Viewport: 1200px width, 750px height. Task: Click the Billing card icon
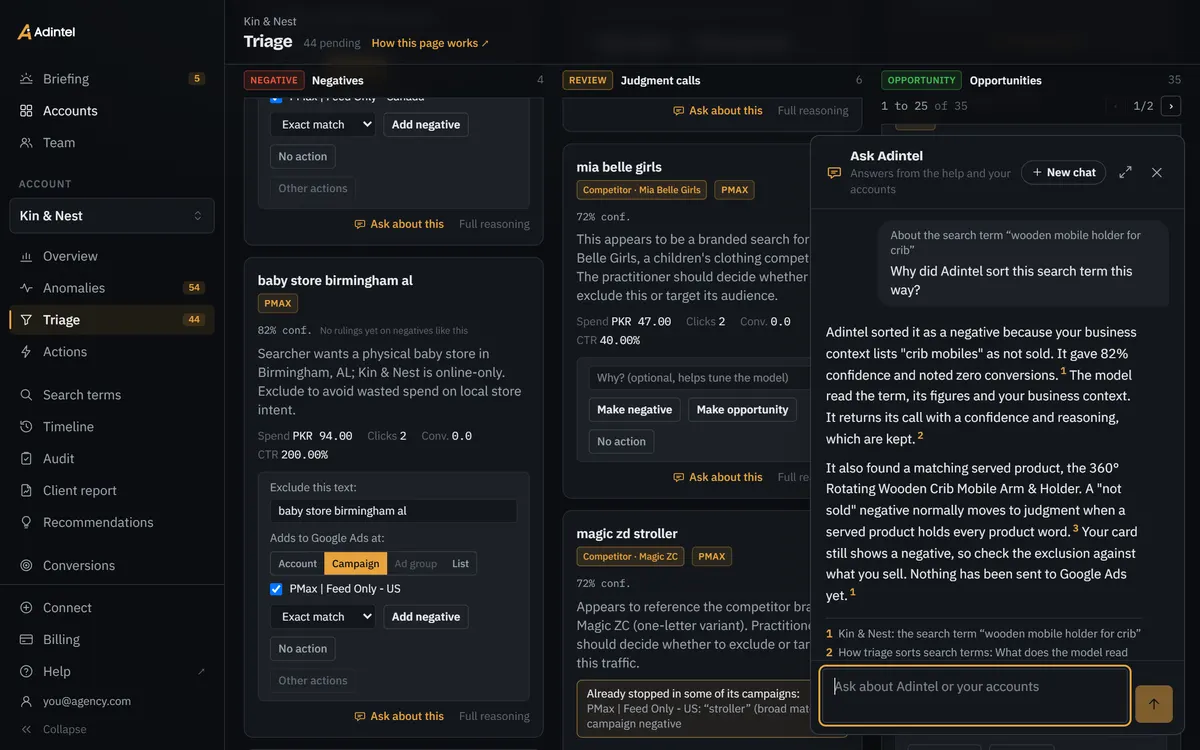(26, 640)
